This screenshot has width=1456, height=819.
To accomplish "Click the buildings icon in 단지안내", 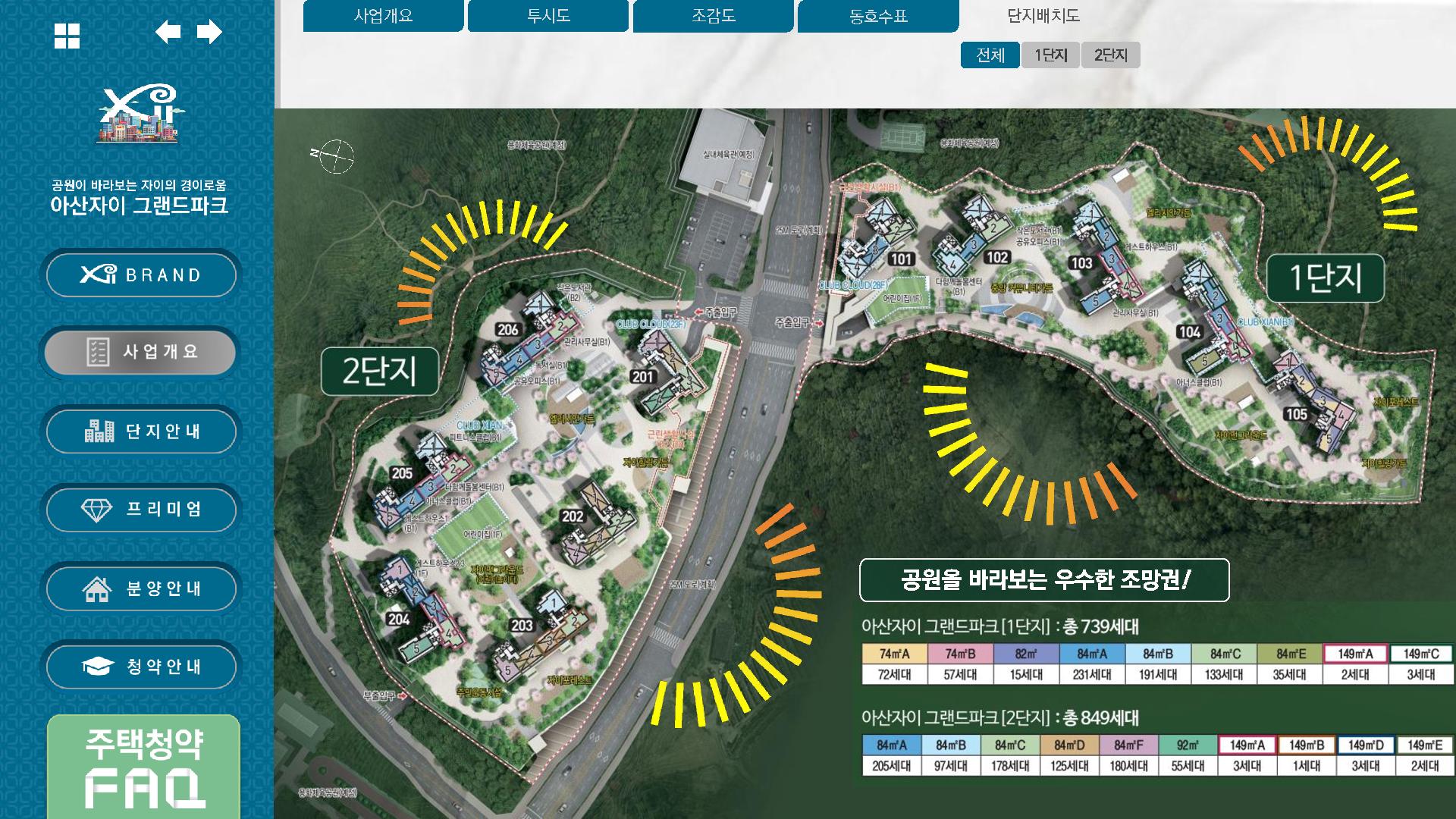I will coord(99,431).
